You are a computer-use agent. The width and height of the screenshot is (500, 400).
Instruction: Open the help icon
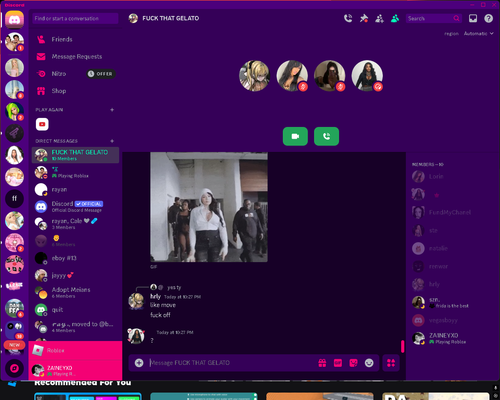pos(488,18)
